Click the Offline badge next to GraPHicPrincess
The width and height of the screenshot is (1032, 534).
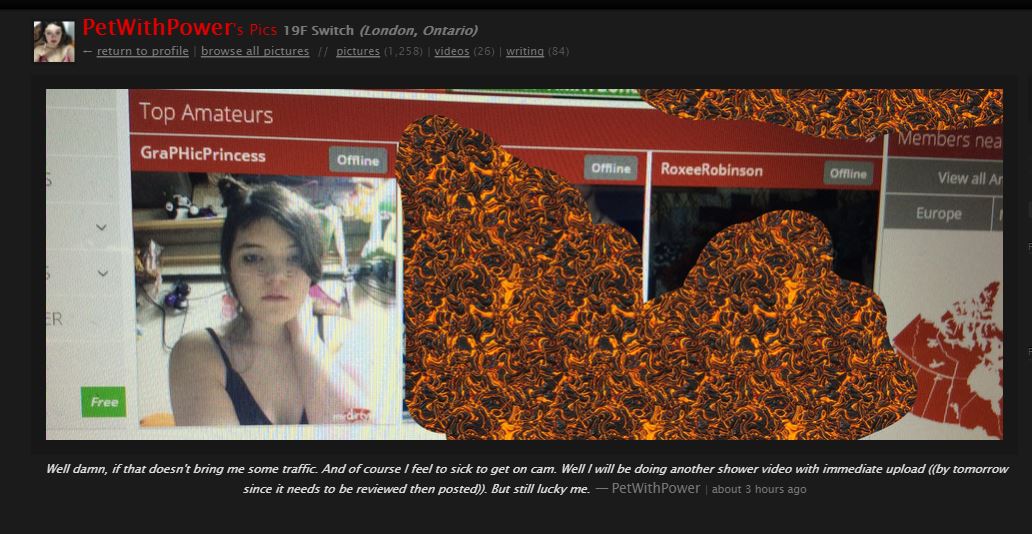(358, 160)
